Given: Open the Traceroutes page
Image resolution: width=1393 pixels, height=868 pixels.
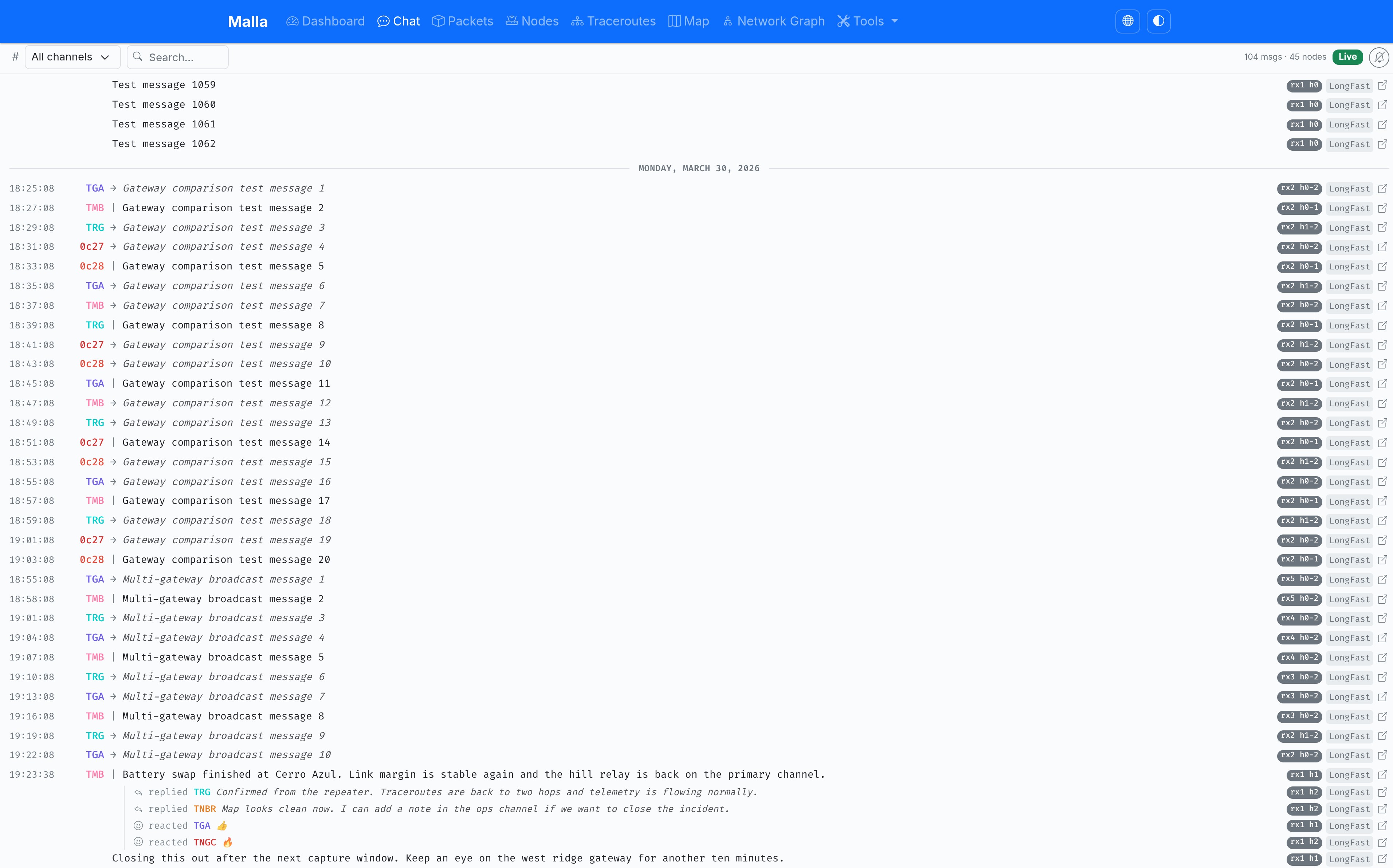Looking at the screenshot, I should [613, 21].
